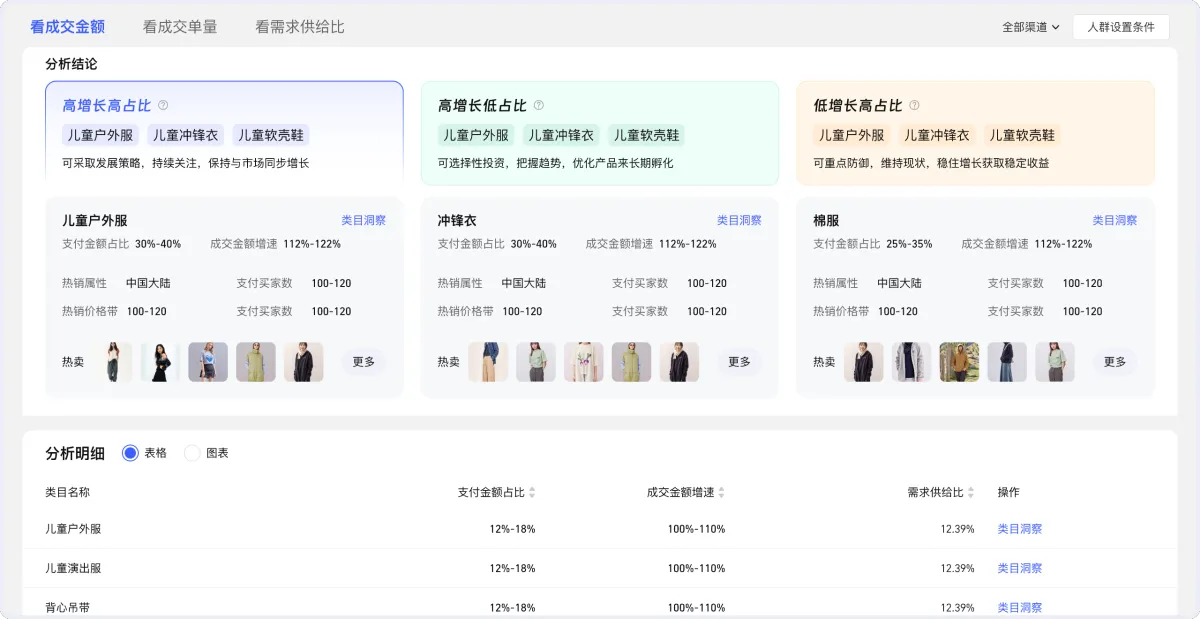
Task: Open fifth hot-selling thumbnail in 冲锋衣 card
Action: [679, 362]
